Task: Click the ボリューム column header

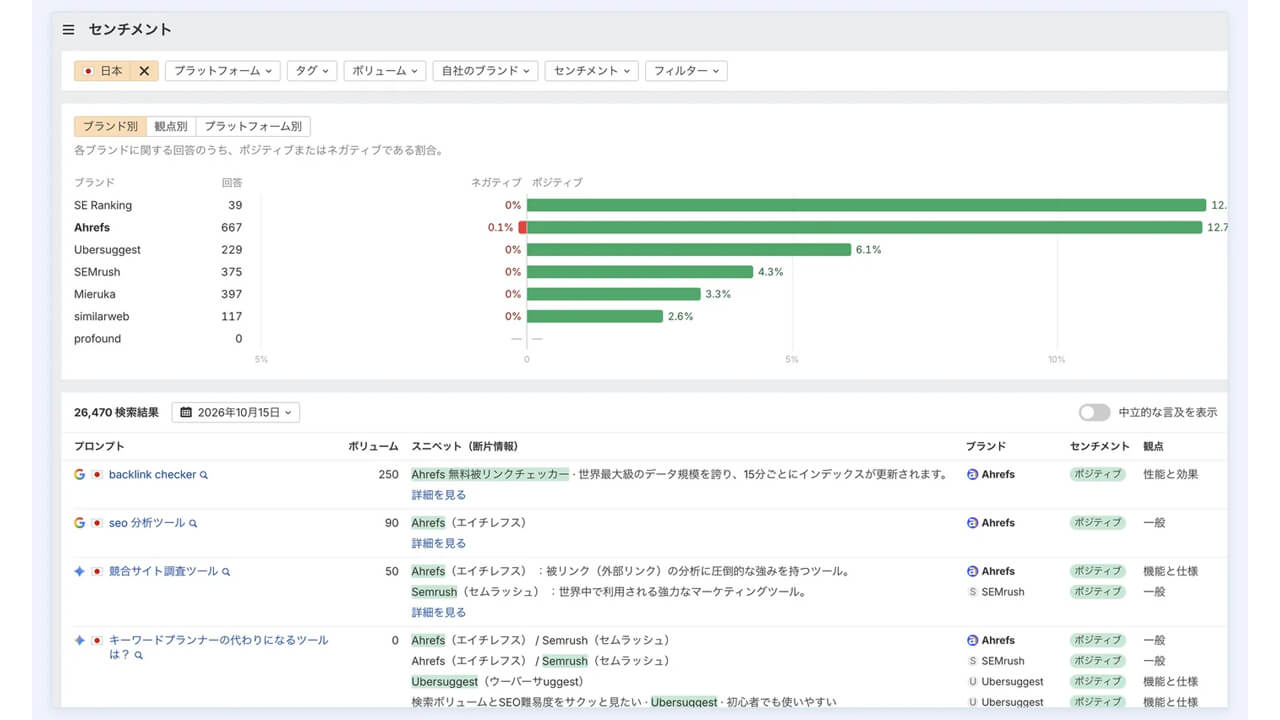Action: point(373,446)
